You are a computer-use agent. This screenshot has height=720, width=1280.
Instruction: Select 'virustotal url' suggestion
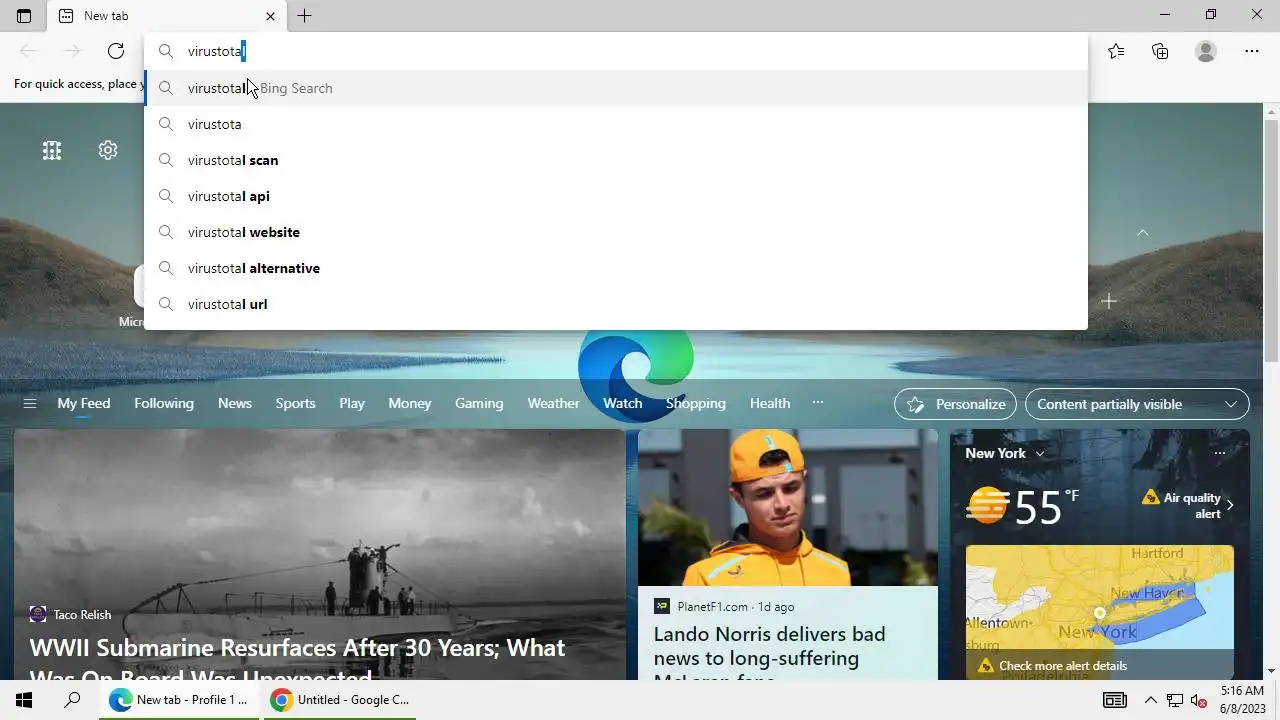point(615,304)
